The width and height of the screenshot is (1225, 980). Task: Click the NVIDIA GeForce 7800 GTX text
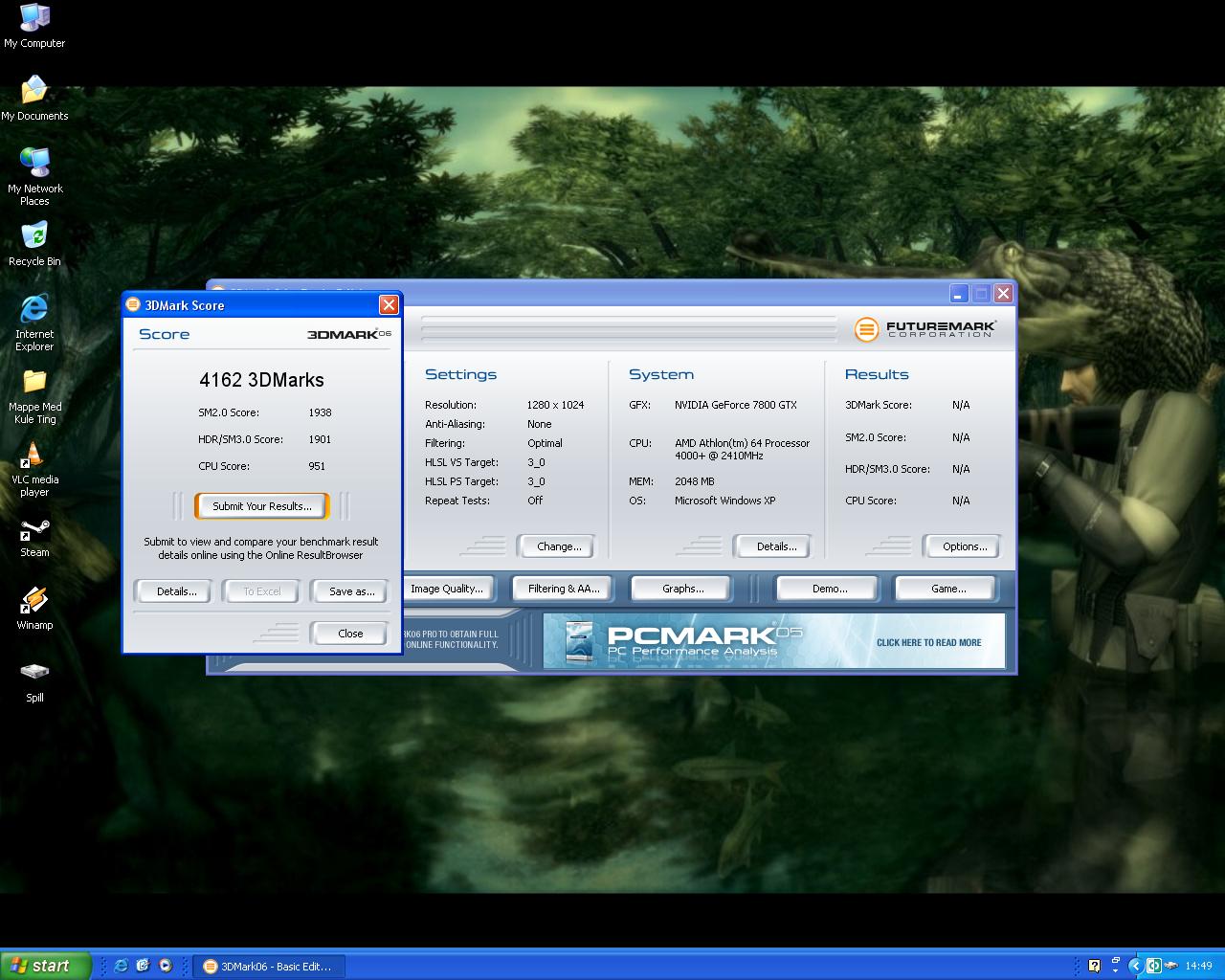(735, 405)
